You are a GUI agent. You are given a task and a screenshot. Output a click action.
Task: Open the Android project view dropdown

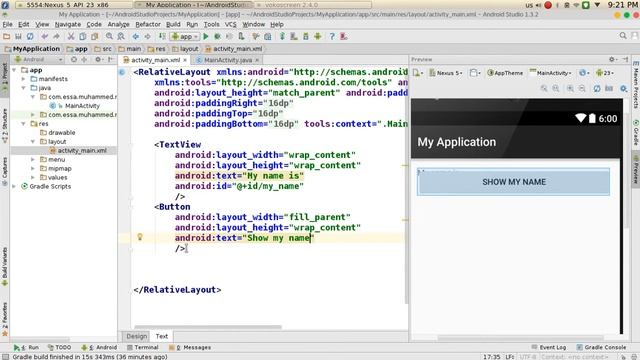coord(38,59)
